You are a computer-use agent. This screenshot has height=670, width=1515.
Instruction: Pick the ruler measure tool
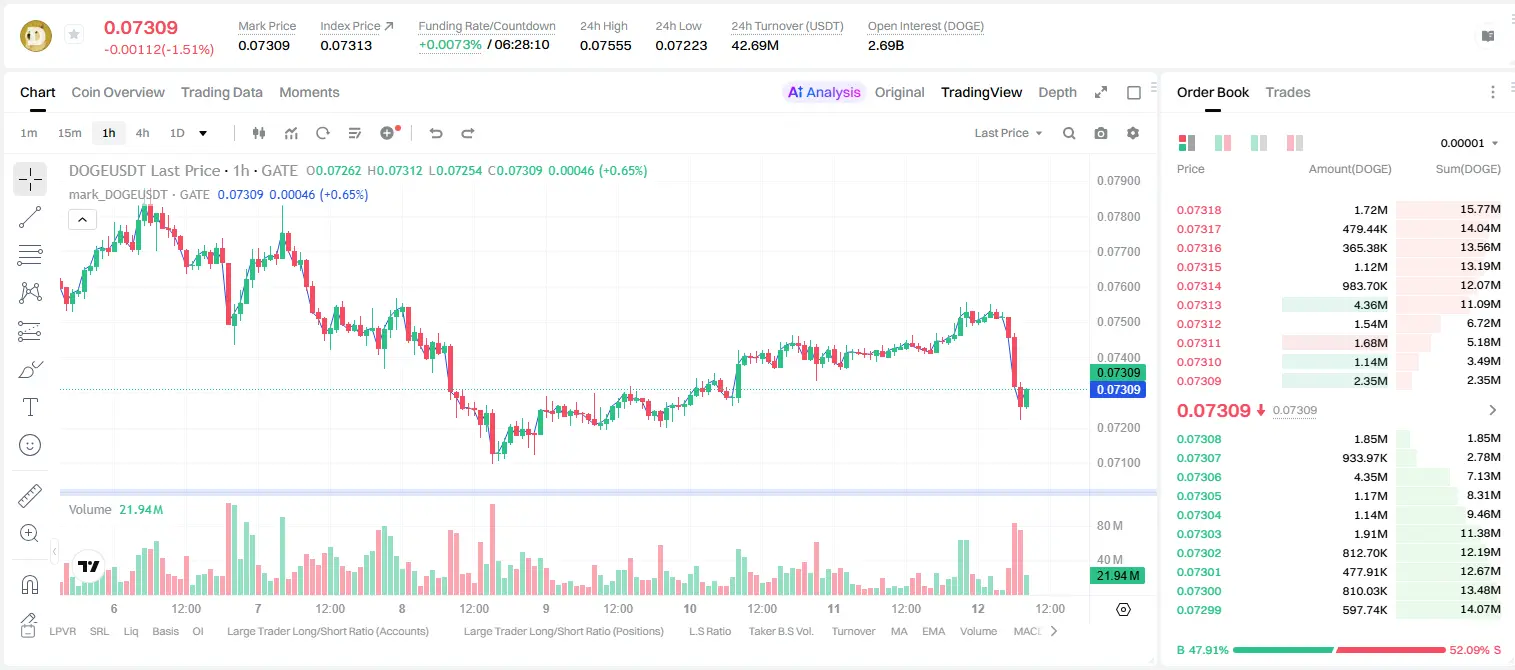coord(30,496)
